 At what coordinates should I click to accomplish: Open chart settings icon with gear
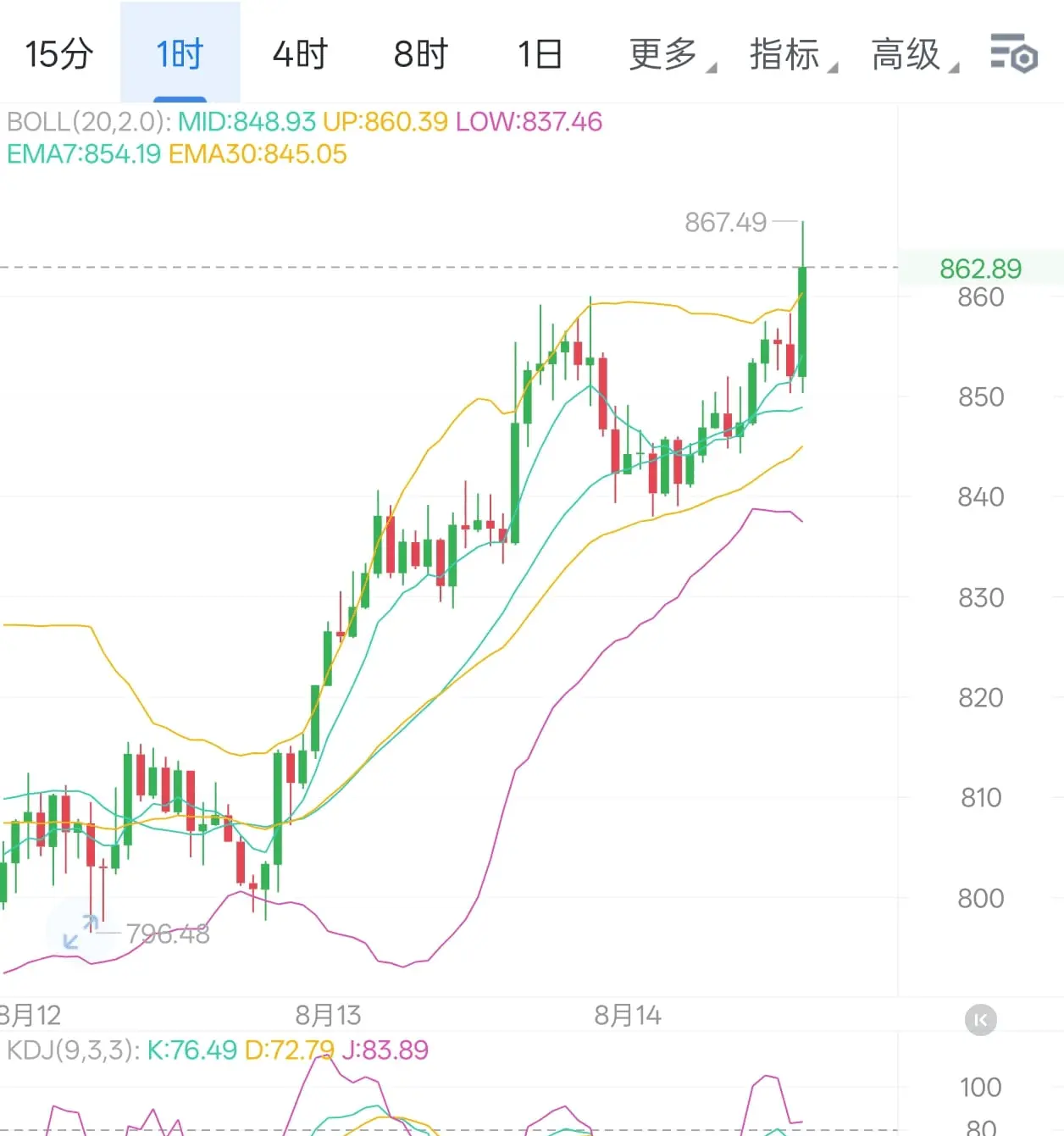(x=1014, y=53)
